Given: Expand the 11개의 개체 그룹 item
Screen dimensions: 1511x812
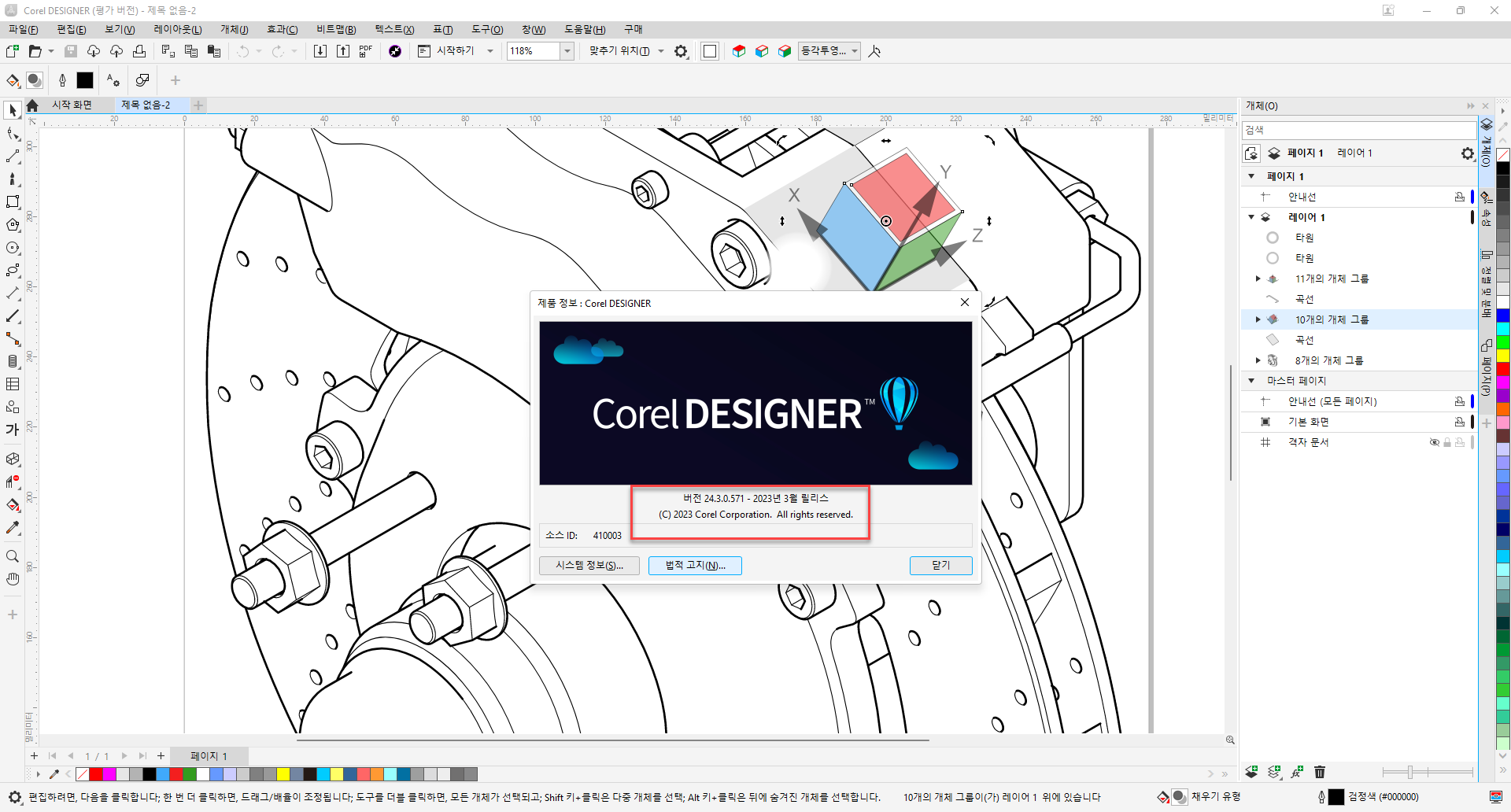Looking at the screenshot, I should pos(1258,279).
